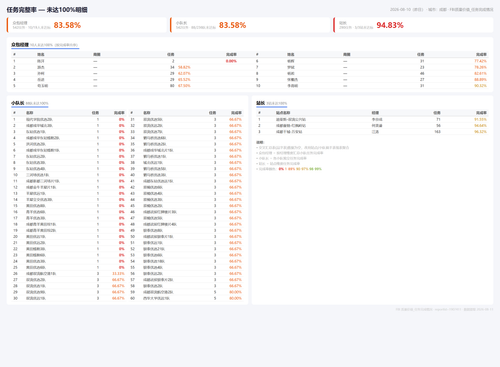The image size is (500, 367).
Task: Click the green 98-99% legend color sample
Action: [315, 169]
